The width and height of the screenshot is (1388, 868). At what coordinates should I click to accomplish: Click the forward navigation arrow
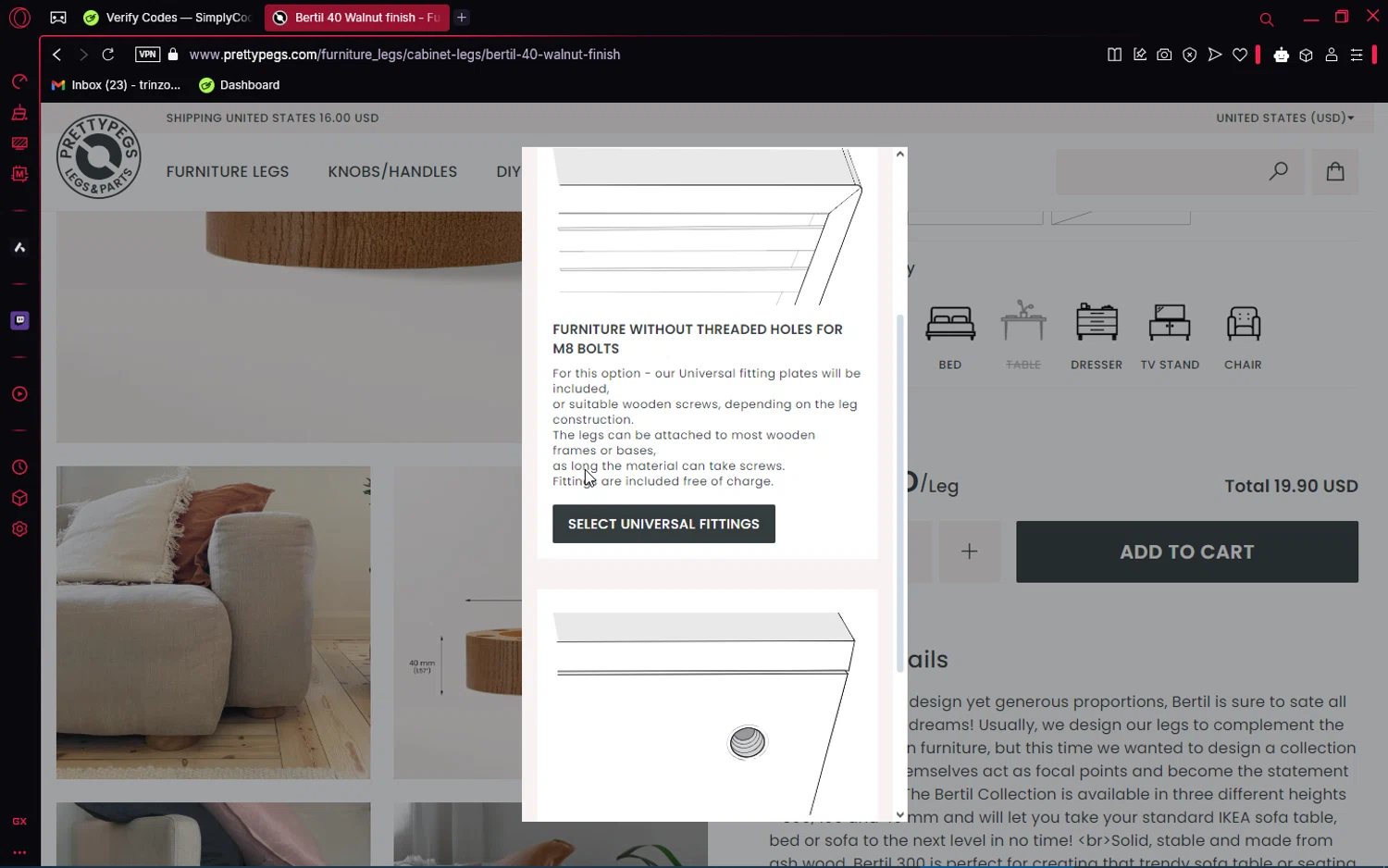click(83, 55)
